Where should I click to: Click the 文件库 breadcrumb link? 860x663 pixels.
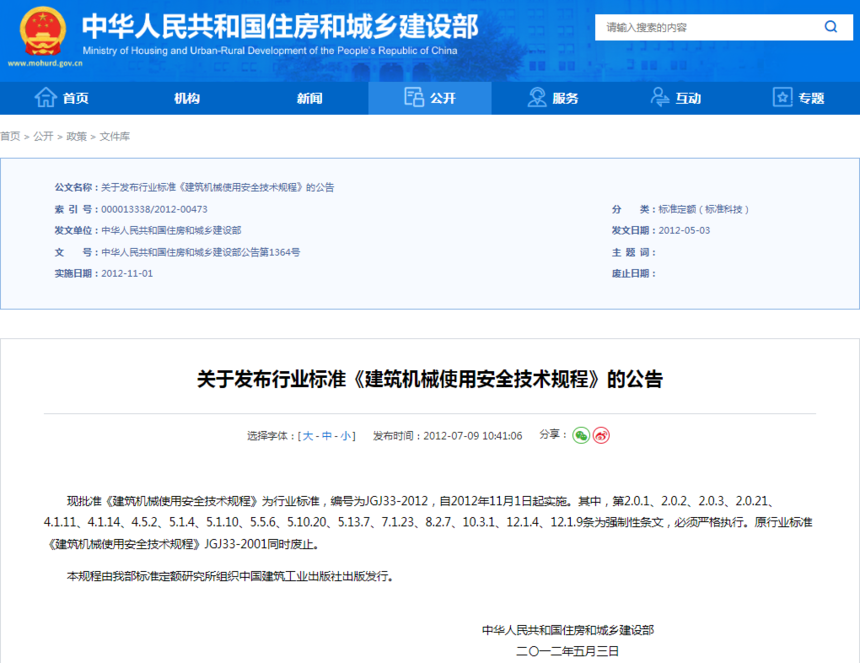coord(115,136)
